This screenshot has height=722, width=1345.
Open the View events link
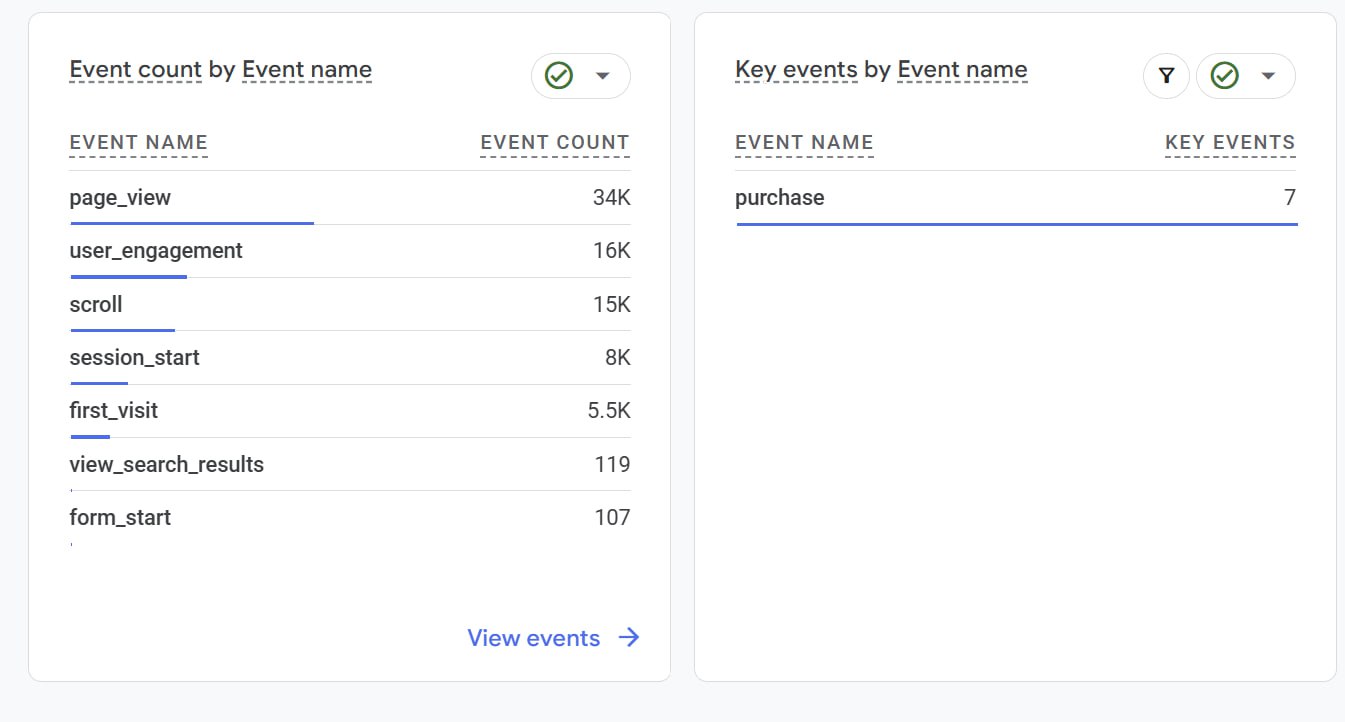534,638
